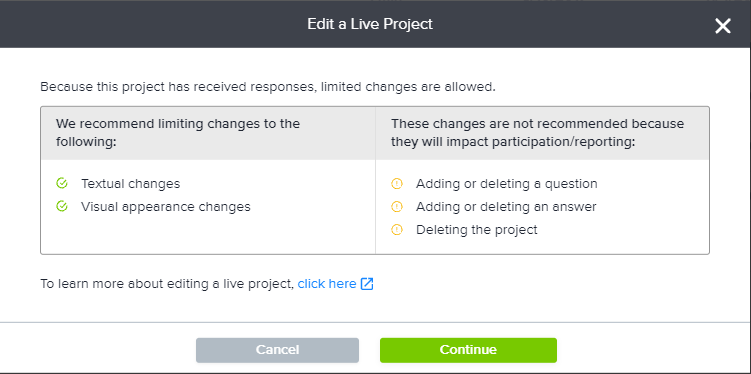Click the 'Deleting the project' text
The image size is (751, 374).
477,230
